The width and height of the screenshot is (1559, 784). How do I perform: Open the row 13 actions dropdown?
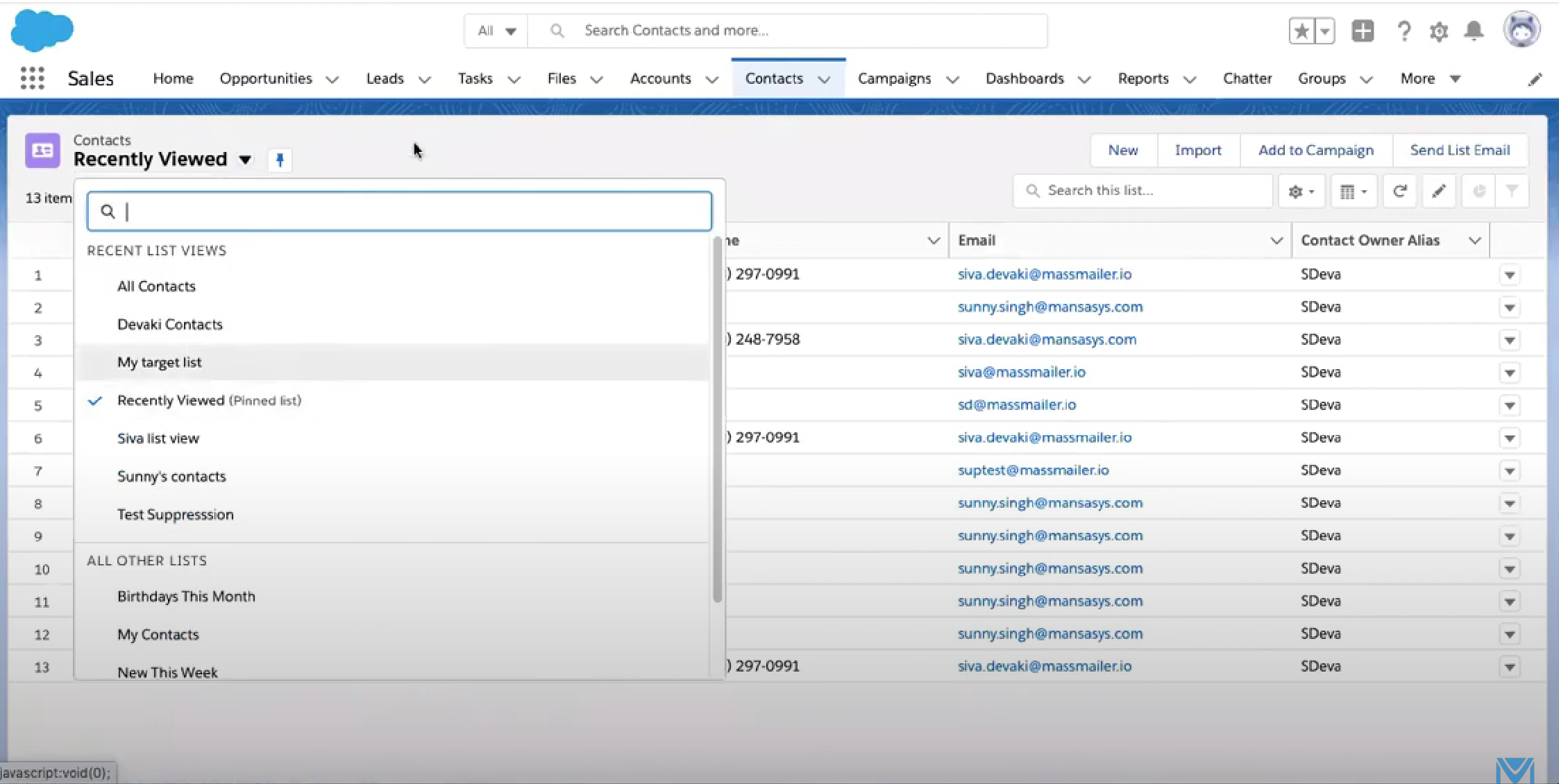tap(1510, 667)
